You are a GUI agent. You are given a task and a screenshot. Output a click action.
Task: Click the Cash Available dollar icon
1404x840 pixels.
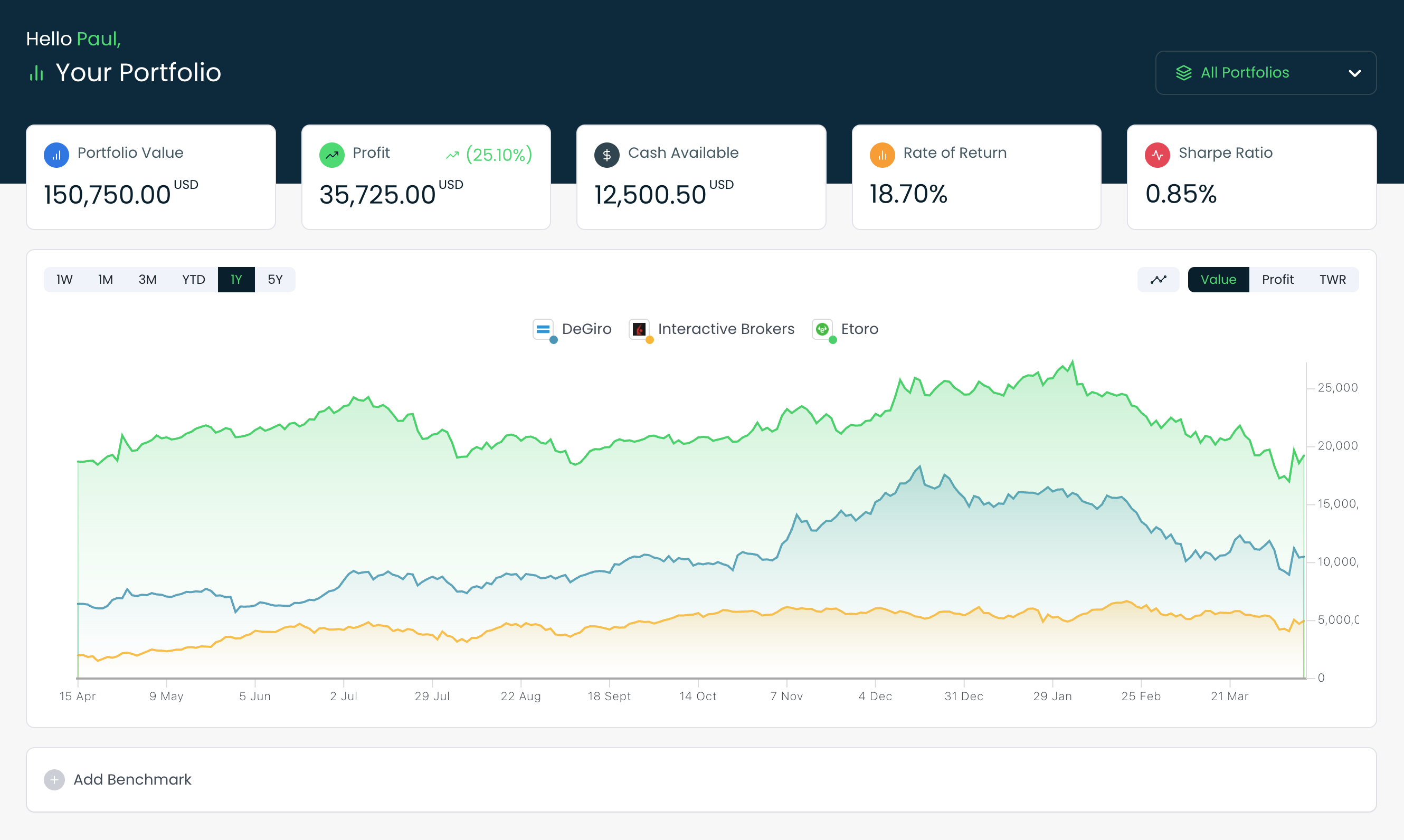click(606, 155)
